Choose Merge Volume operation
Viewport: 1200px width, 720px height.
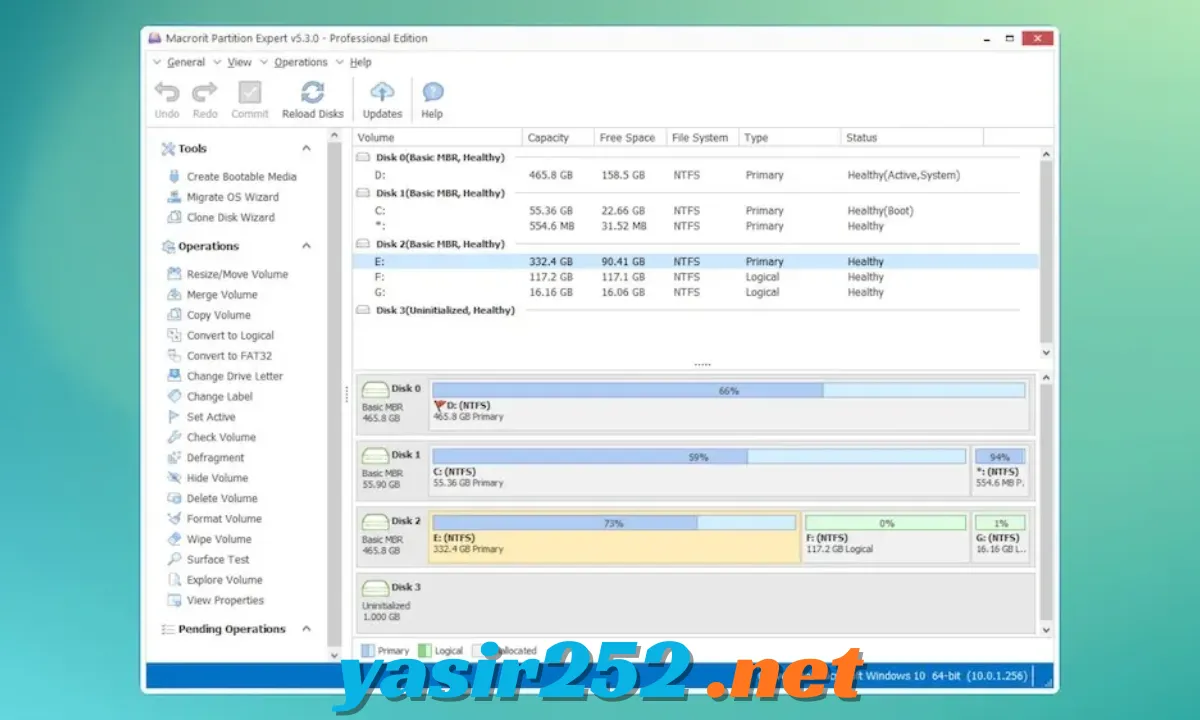pyautogui.click(x=222, y=295)
